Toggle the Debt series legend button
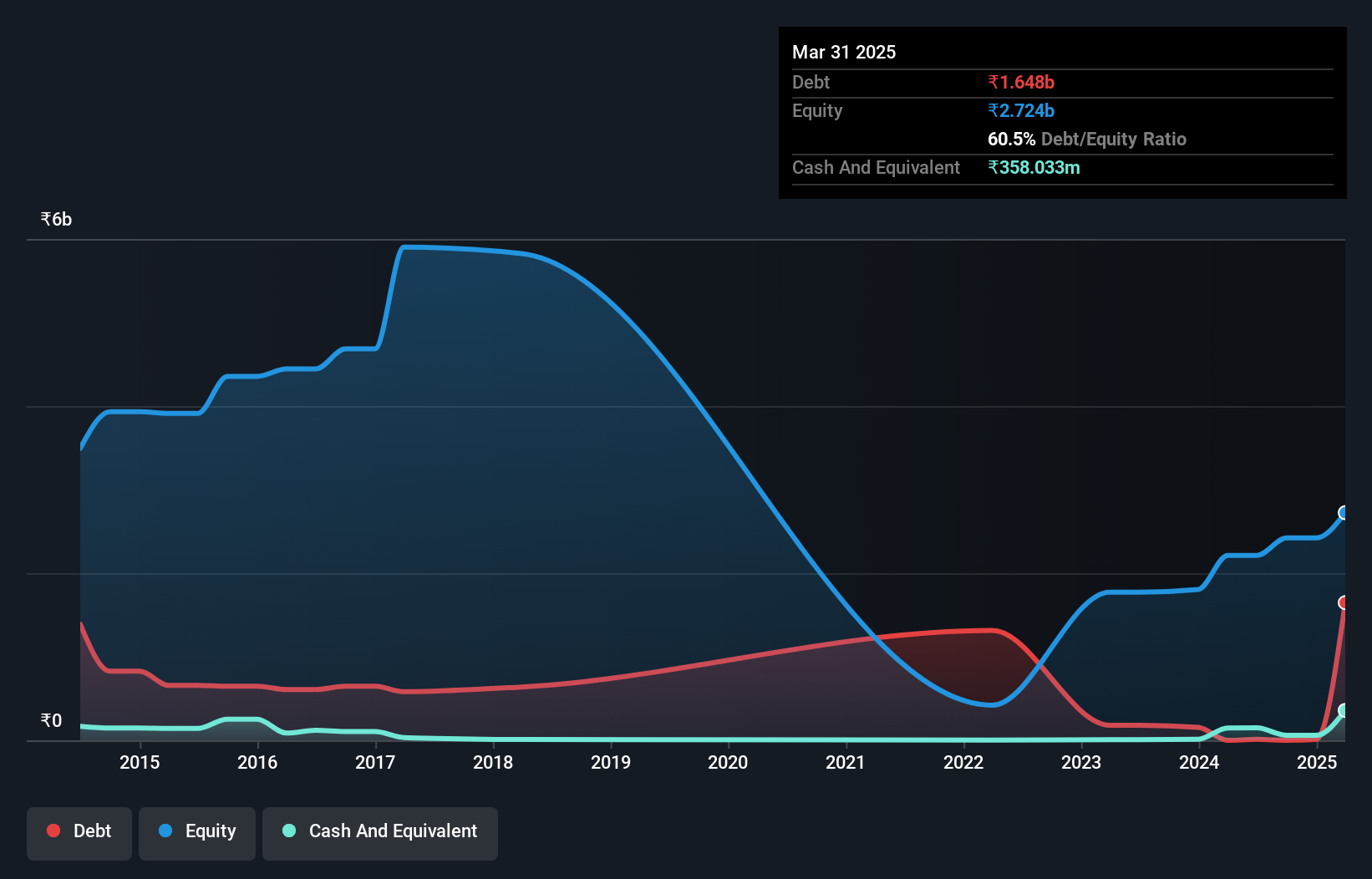This screenshot has height=879, width=1372. 79,833
